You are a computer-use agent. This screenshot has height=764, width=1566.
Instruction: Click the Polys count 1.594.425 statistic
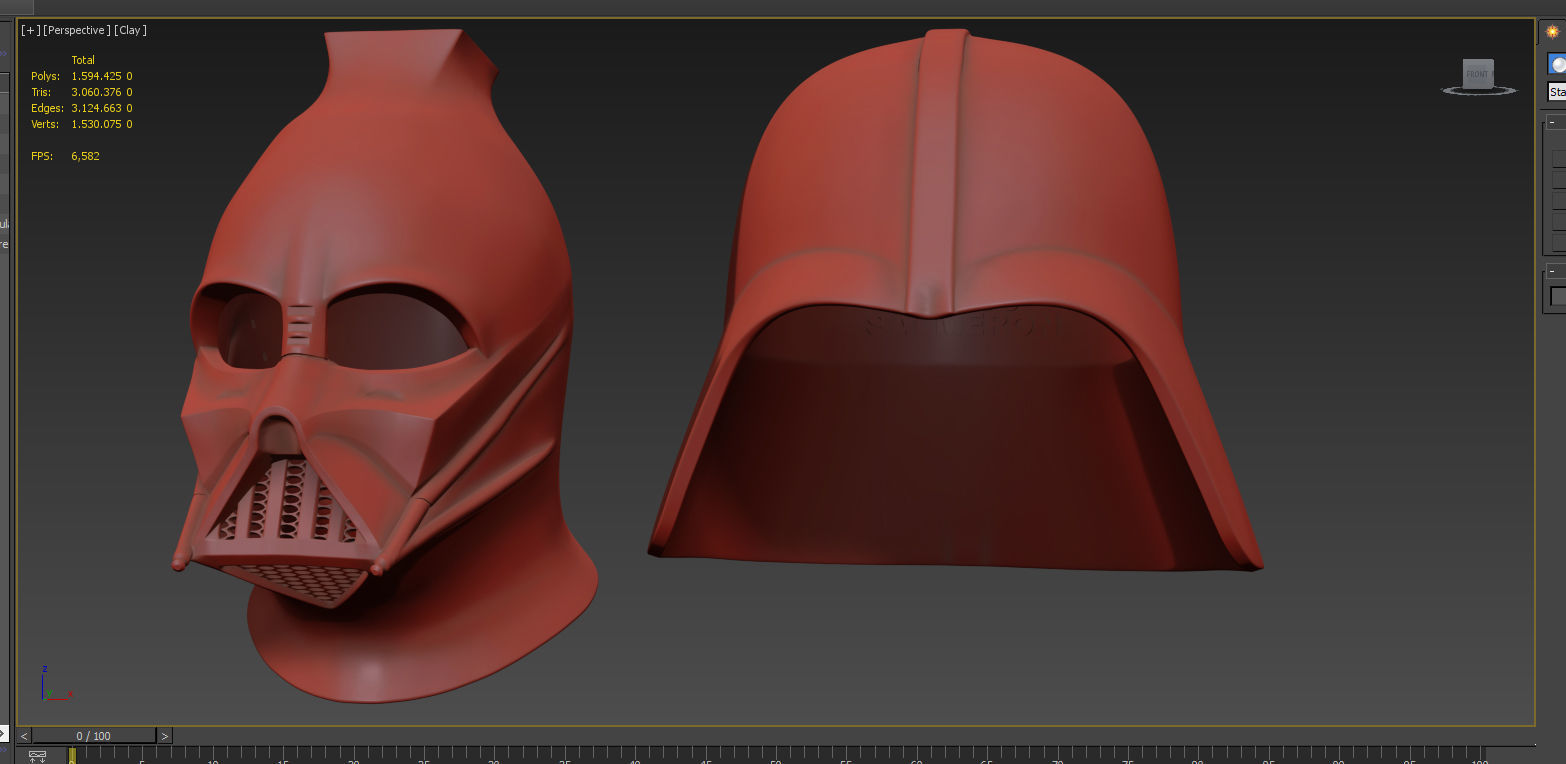point(96,76)
